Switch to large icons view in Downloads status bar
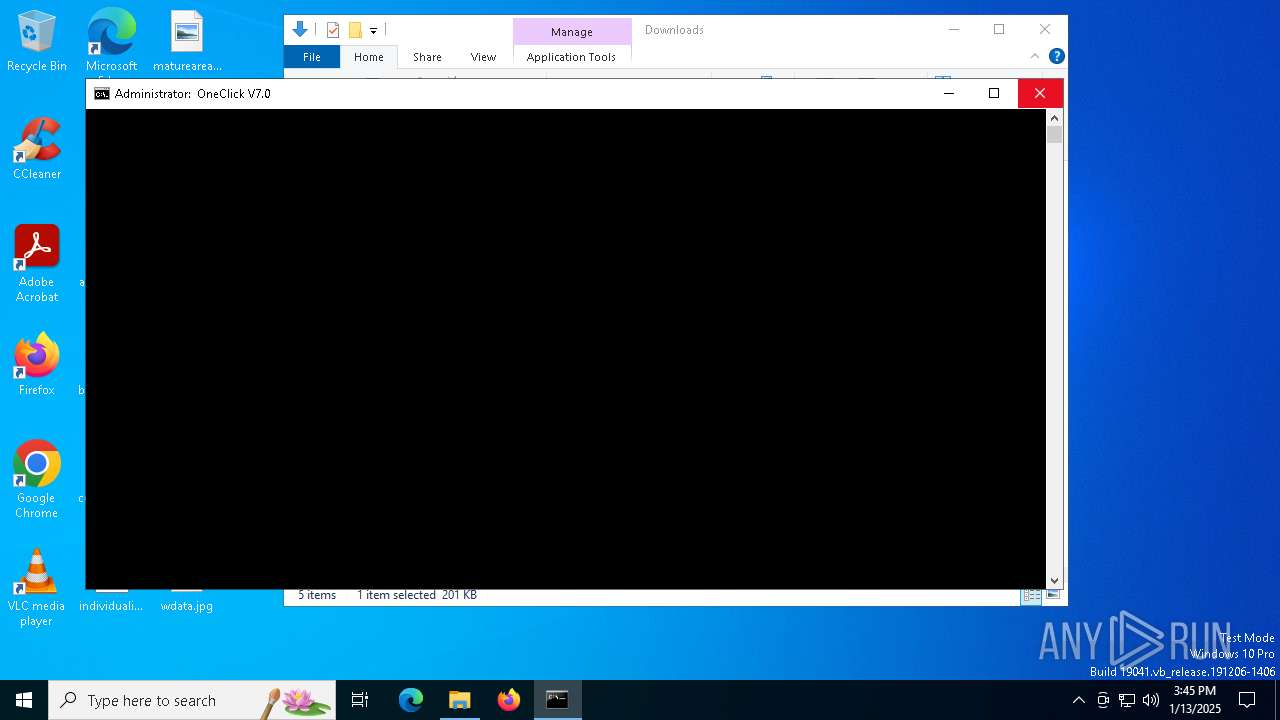This screenshot has height=720, width=1280. (1053, 595)
